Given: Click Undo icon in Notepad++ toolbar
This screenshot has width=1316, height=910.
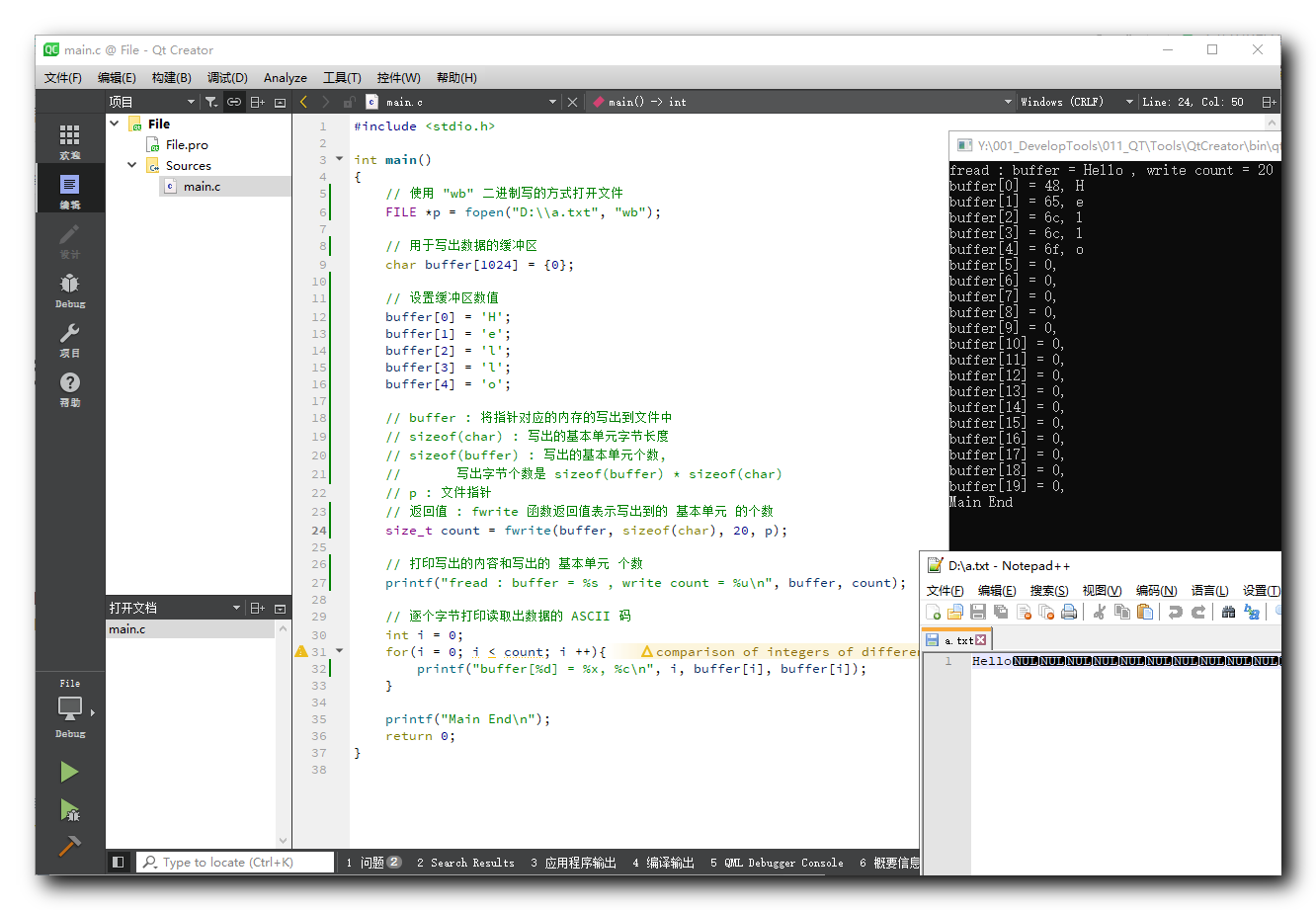Looking at the screenshot, I should pos(1175,613).
